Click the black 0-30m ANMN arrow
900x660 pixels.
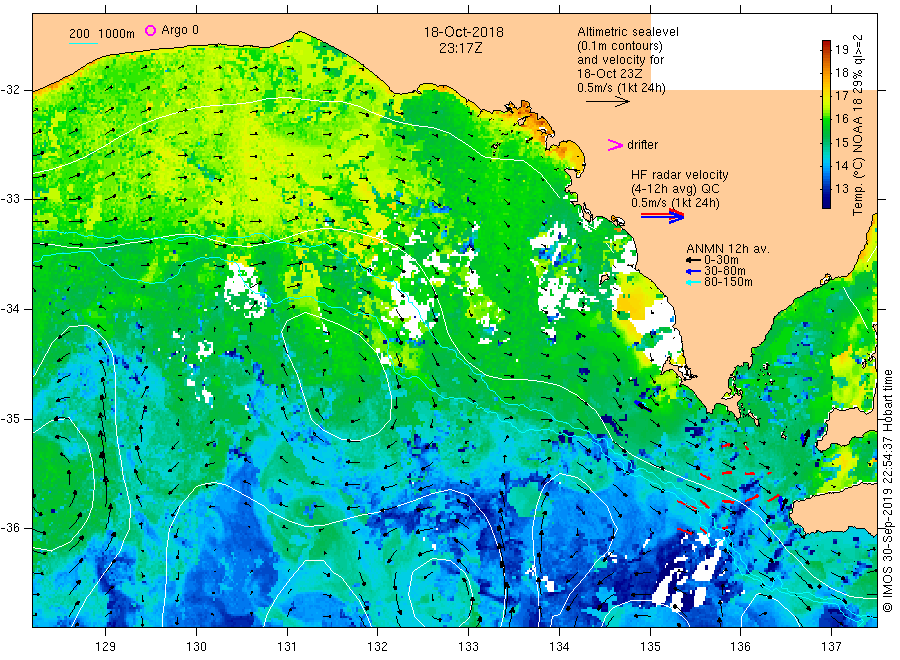693,260
